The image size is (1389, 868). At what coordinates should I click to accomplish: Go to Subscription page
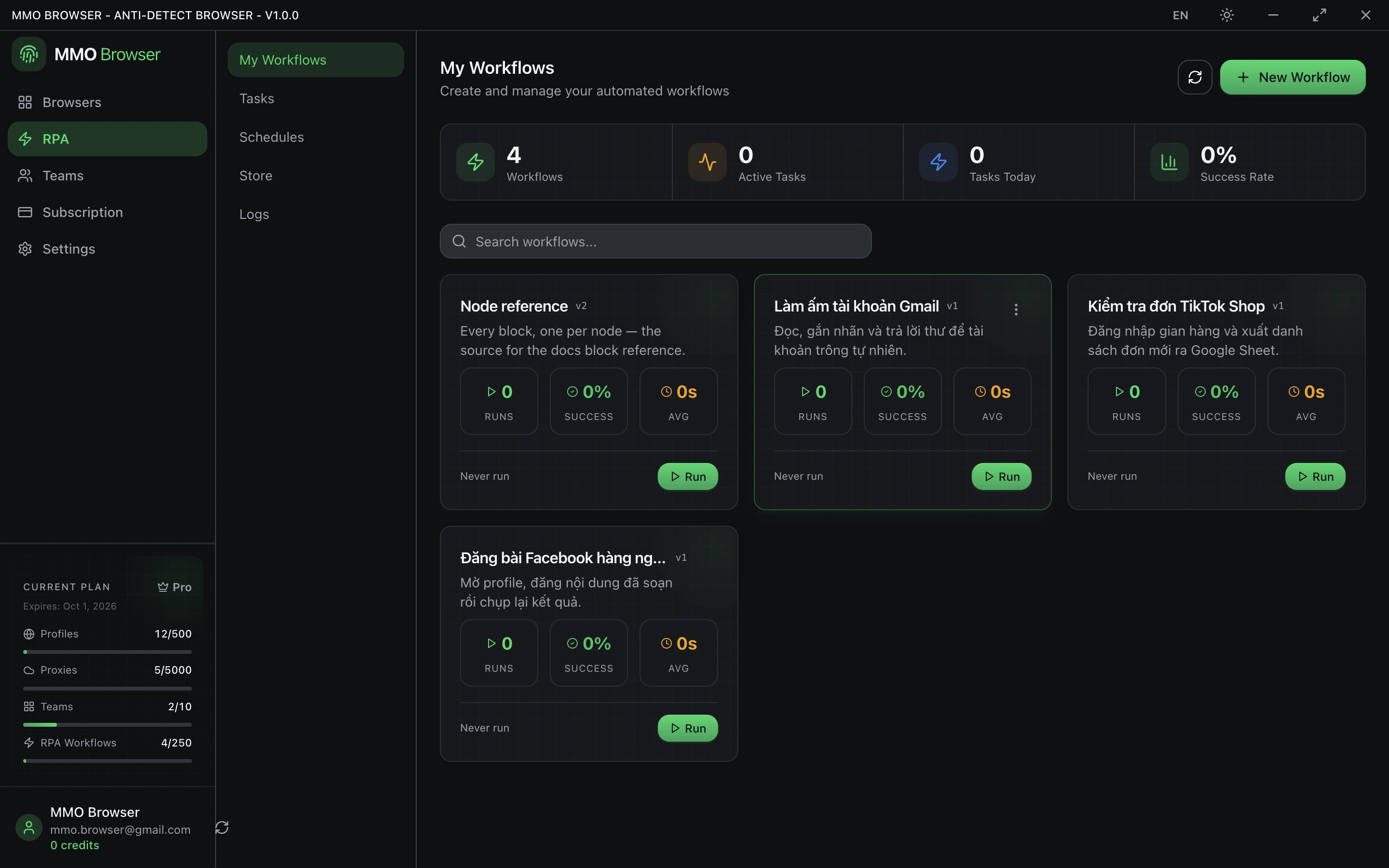(x=108, y=212)
